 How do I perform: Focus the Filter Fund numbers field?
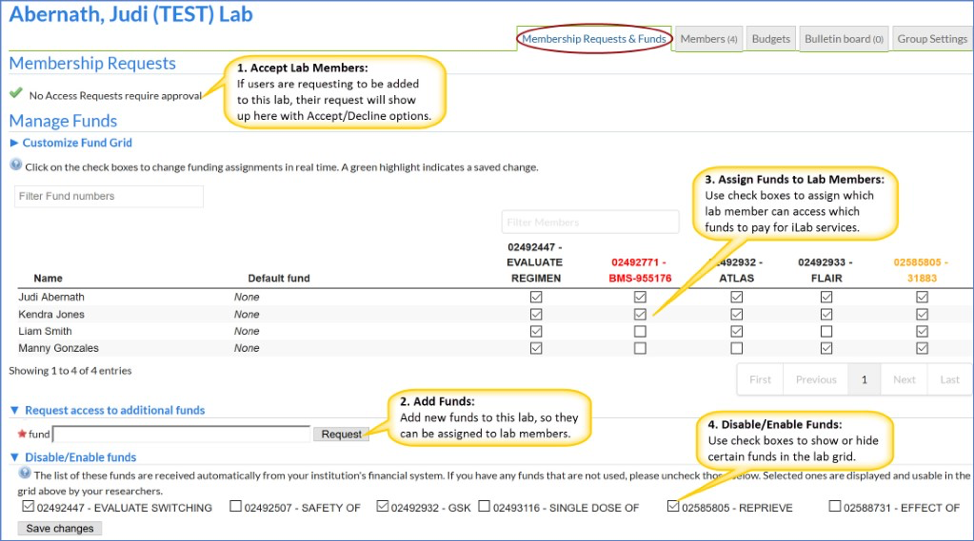[109, 196]
